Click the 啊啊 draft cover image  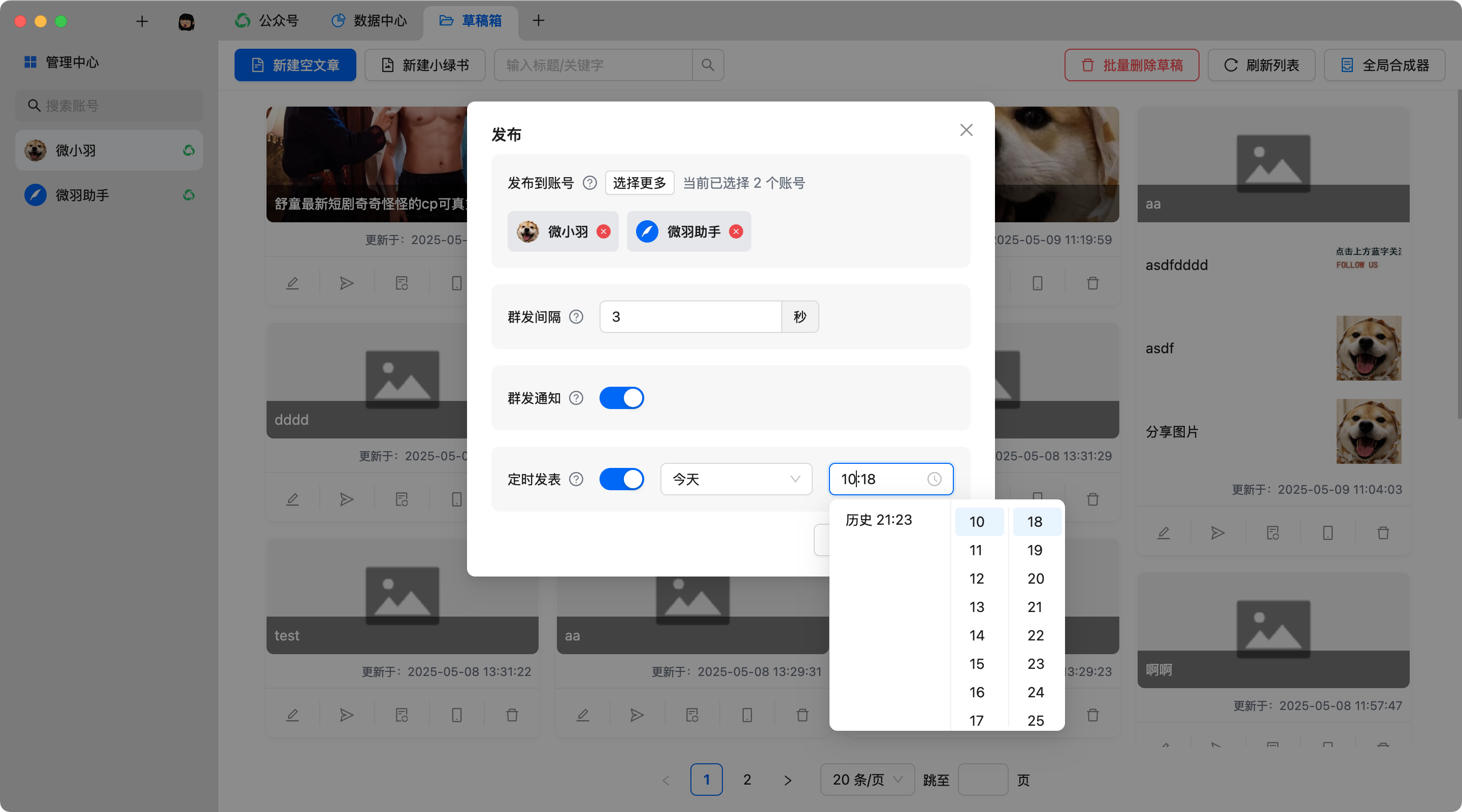tap(1274, 630)
